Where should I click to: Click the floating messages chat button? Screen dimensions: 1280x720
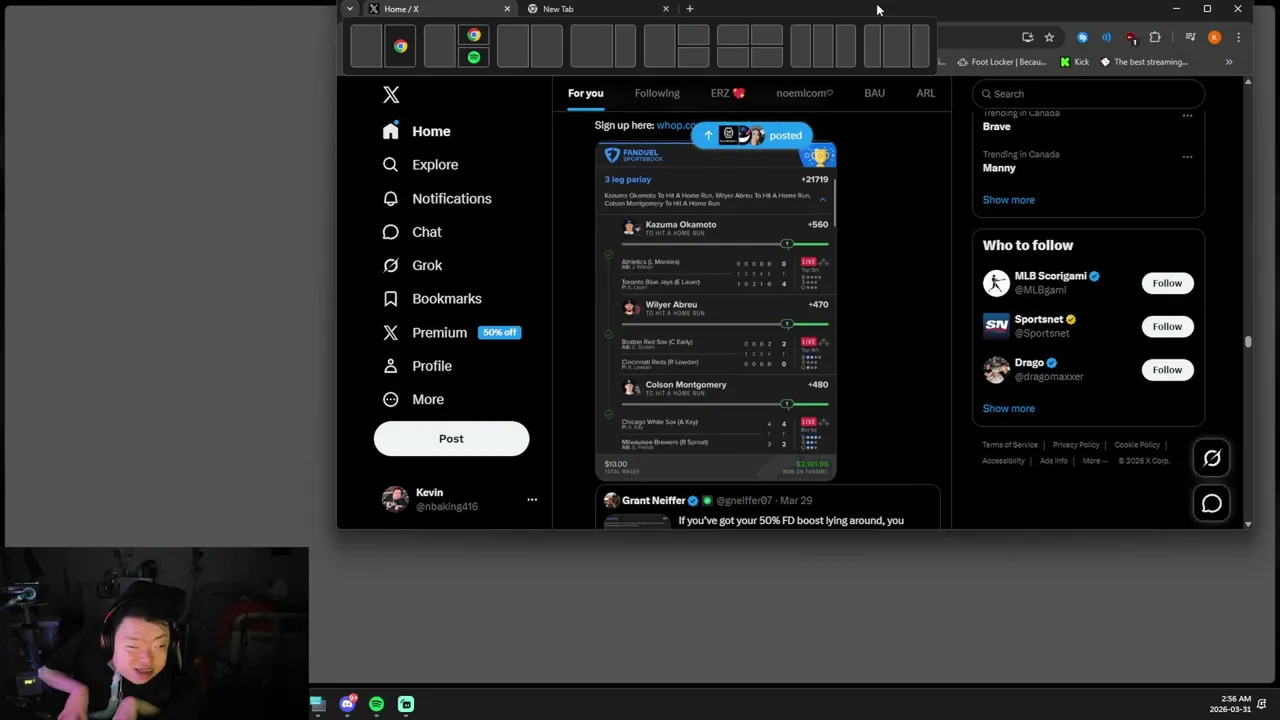pyautogui.click(x=1212, y=503)
